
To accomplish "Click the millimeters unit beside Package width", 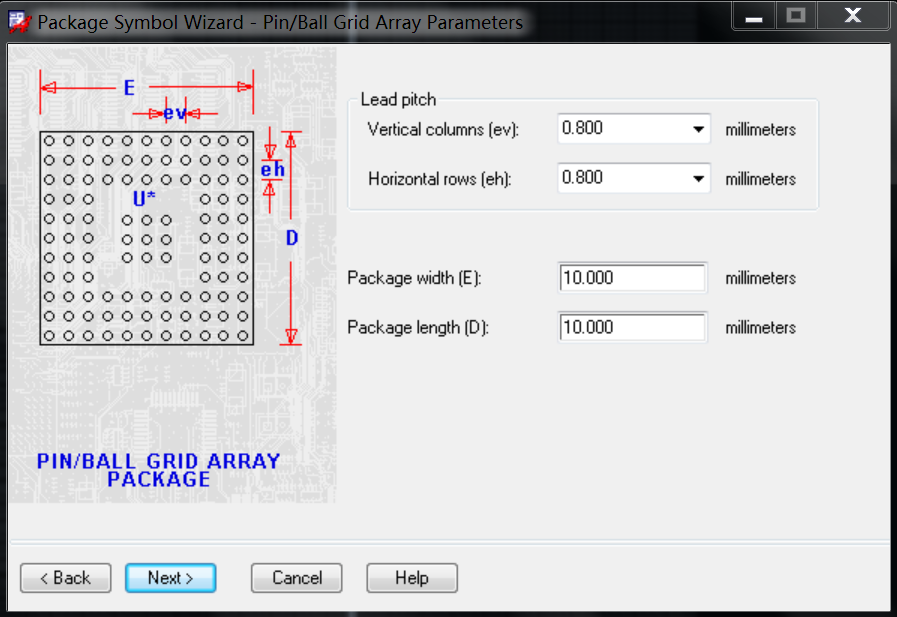I will (x=760, y=278).
